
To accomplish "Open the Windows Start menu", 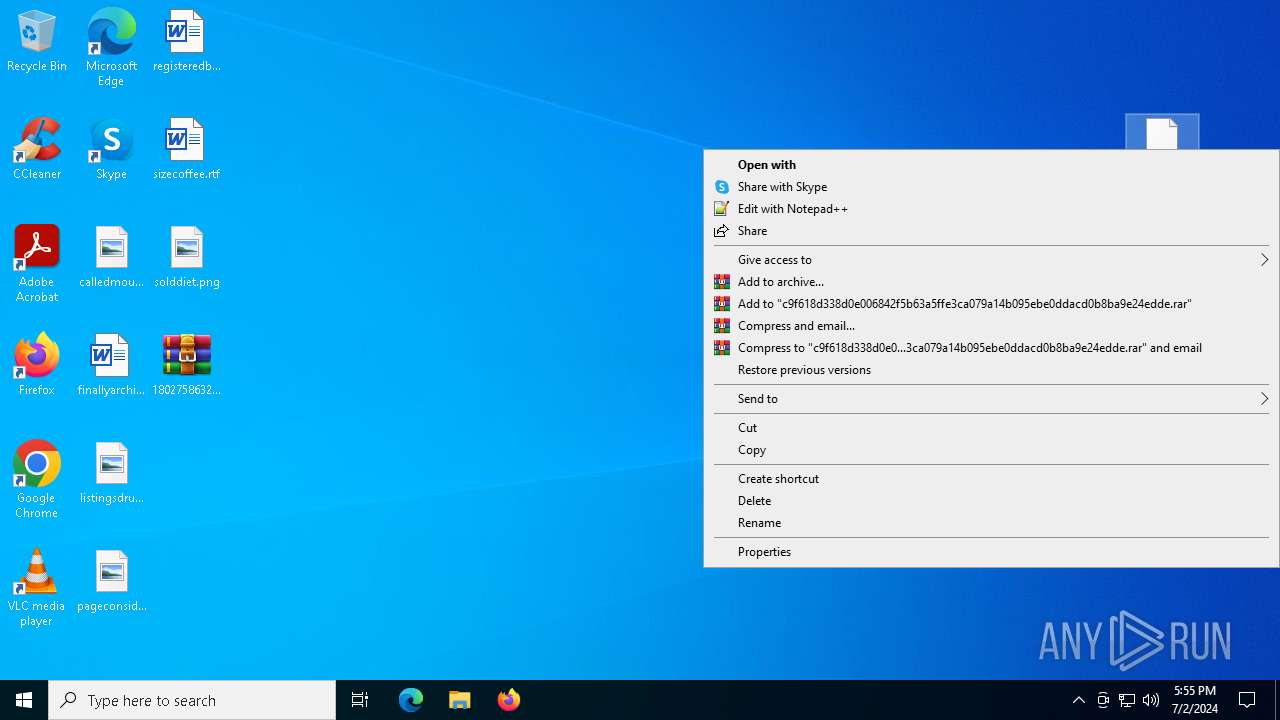I will [x=24, y=700].
